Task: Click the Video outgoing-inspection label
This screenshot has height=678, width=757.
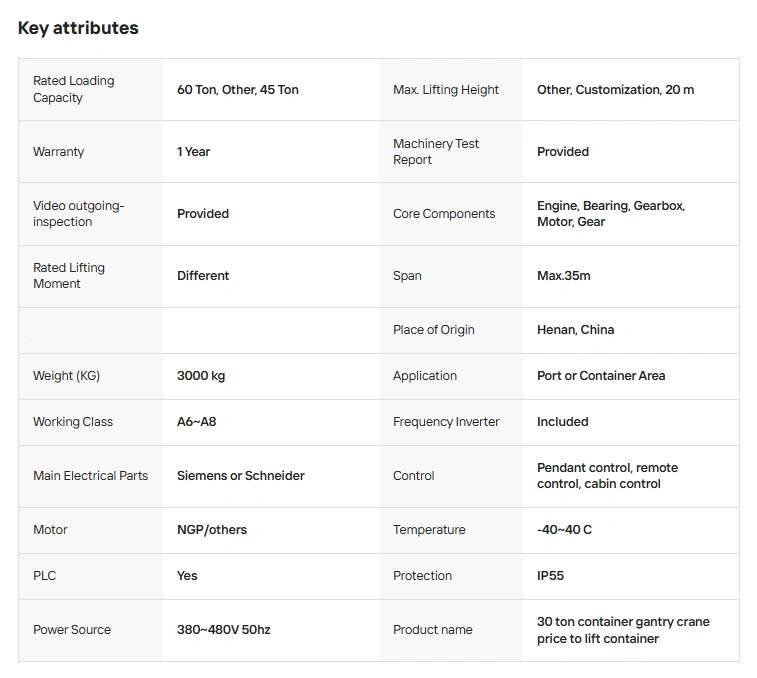Action: pos(79,214)
